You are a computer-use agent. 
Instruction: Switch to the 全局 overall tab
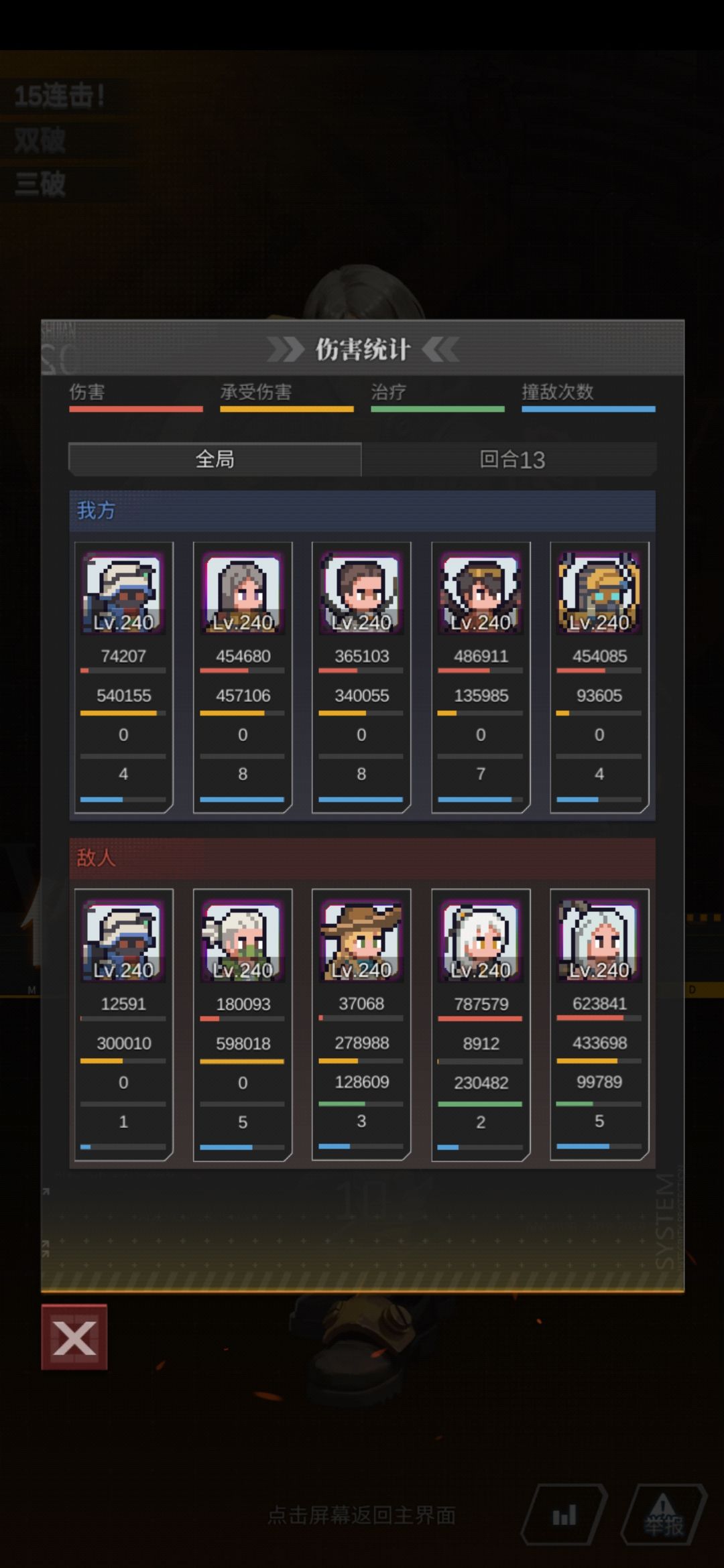coord(215,459)
